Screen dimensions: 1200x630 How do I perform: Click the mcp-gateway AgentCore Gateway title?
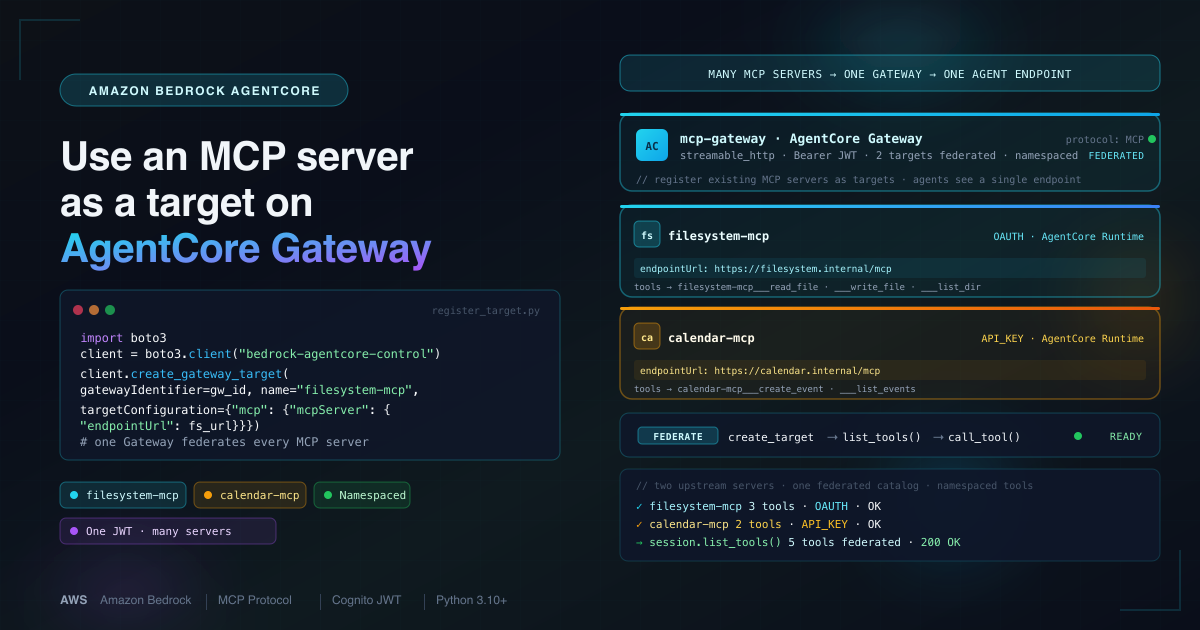tap(801, 139)
